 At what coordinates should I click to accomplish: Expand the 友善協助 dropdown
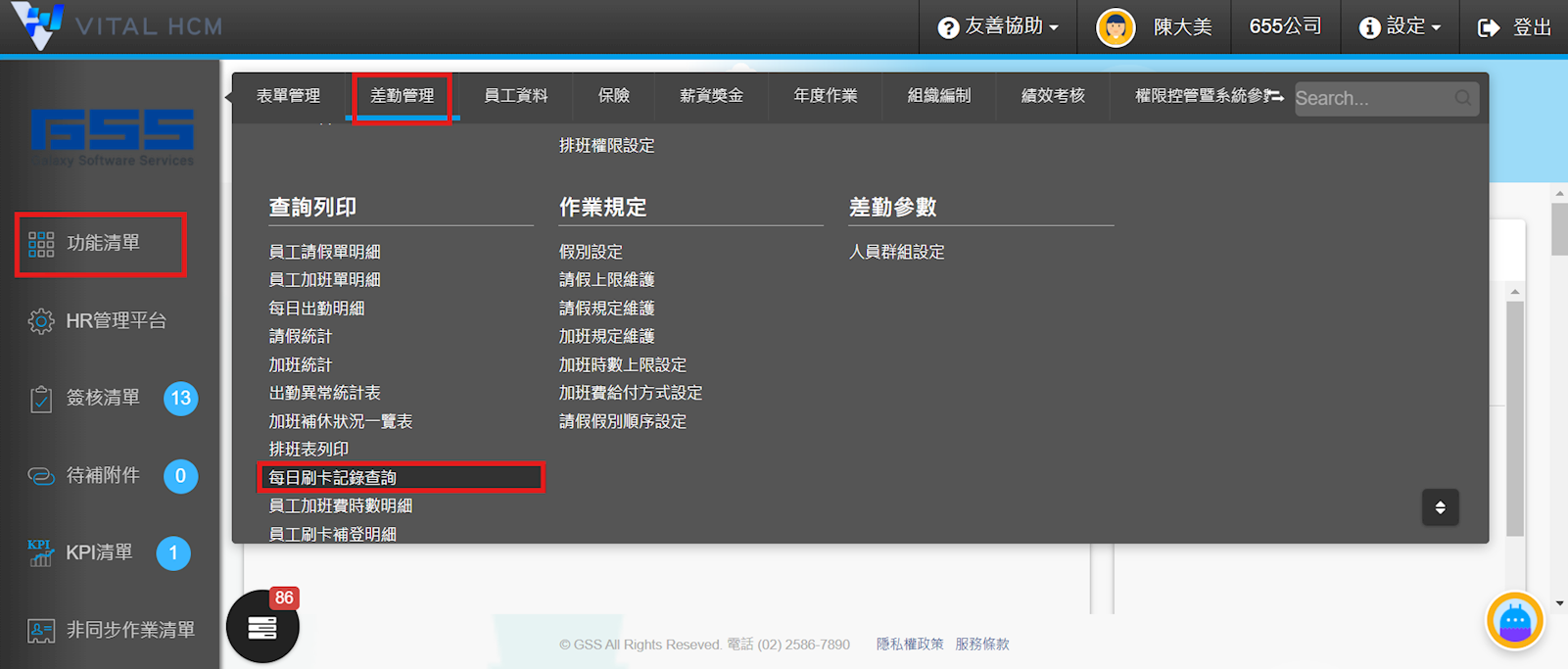pyautogui.click(x=998, y=27)
